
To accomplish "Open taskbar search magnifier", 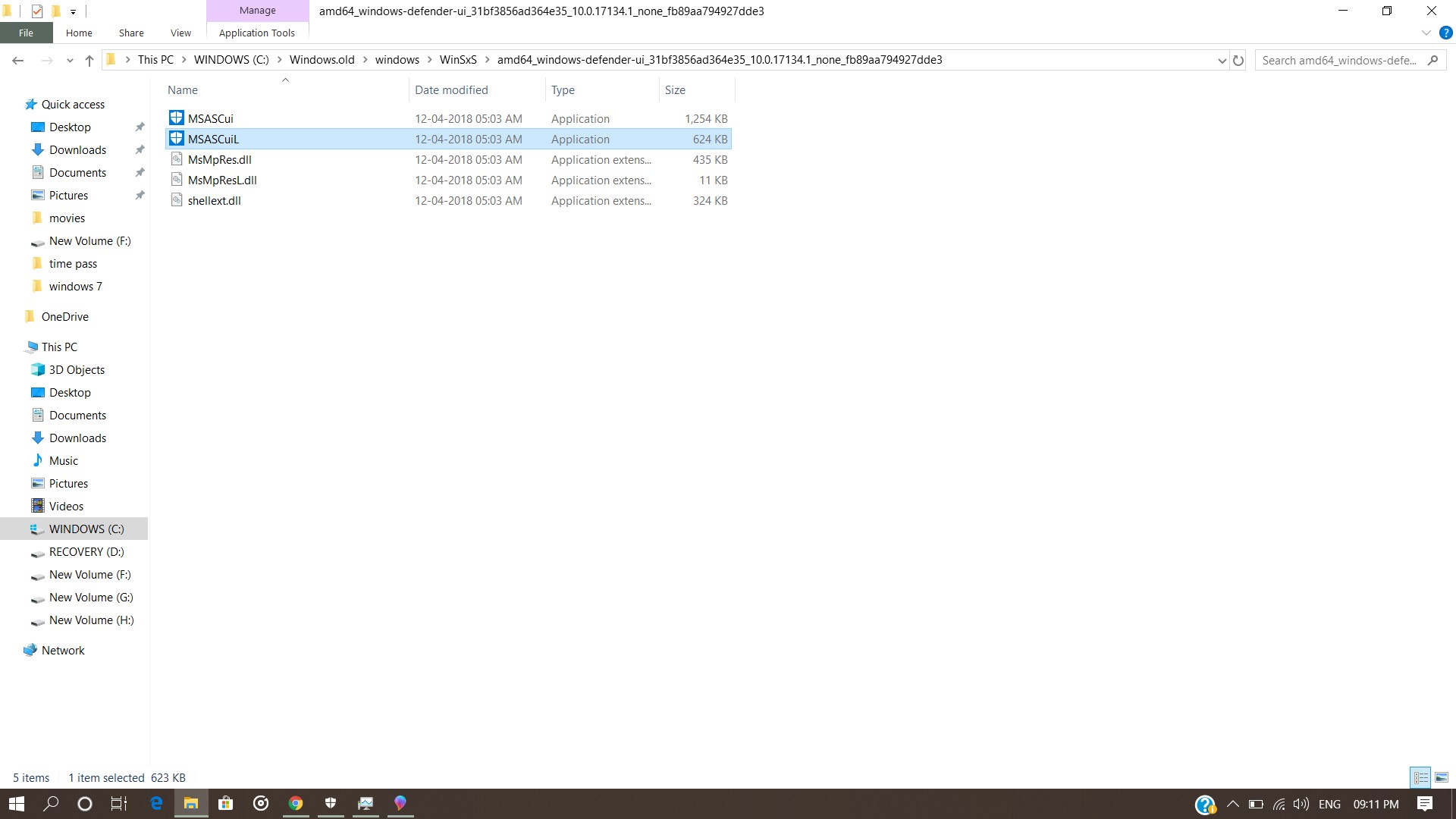I will click(51, 804).
